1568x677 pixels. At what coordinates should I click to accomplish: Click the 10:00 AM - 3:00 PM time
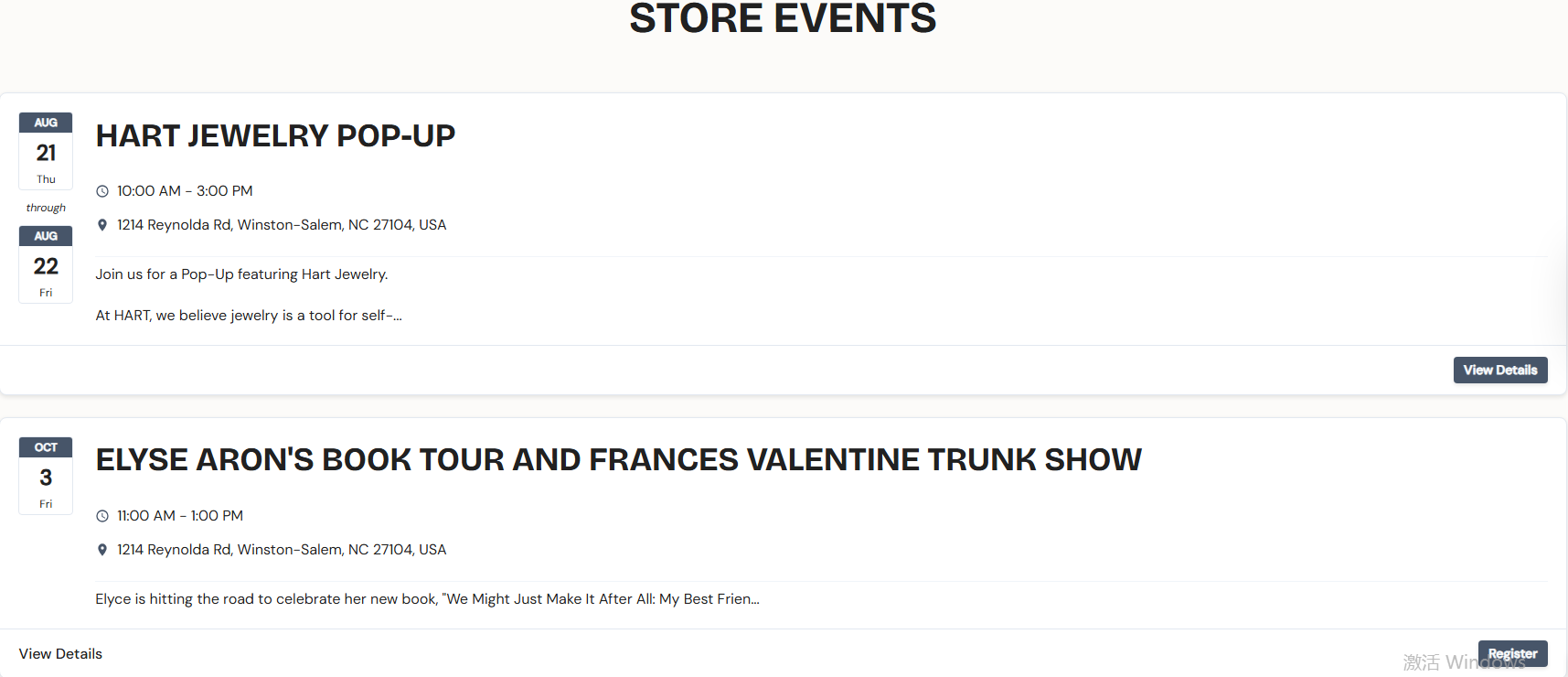point(185,191)
